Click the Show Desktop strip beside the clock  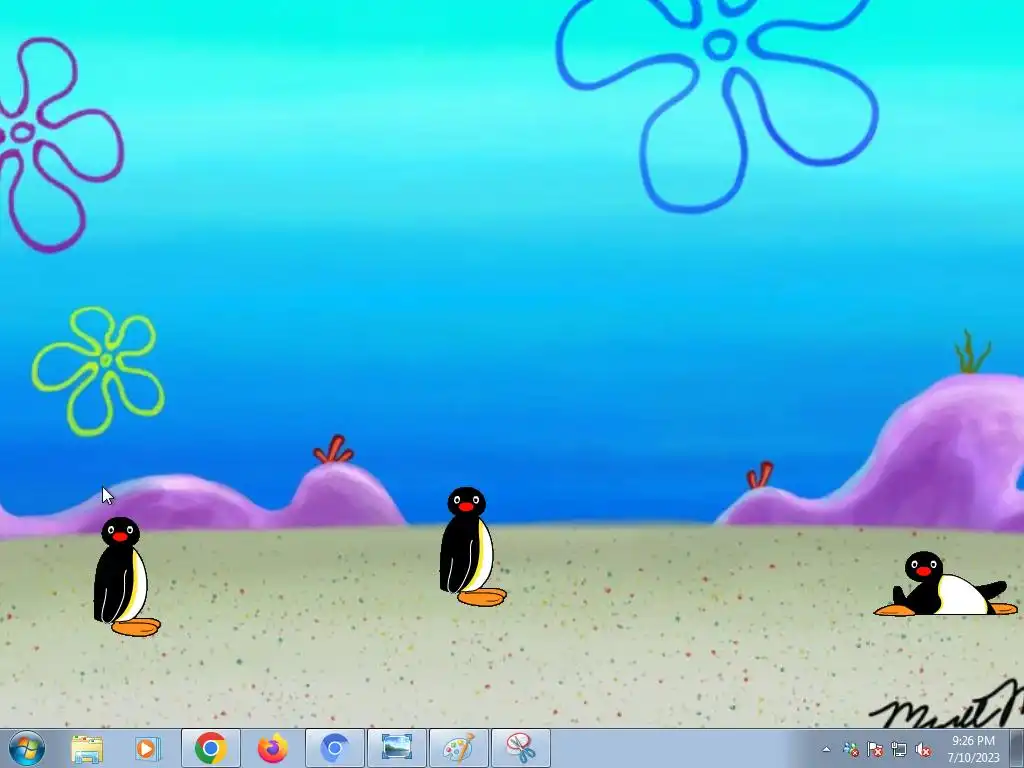coord(1016,749)
